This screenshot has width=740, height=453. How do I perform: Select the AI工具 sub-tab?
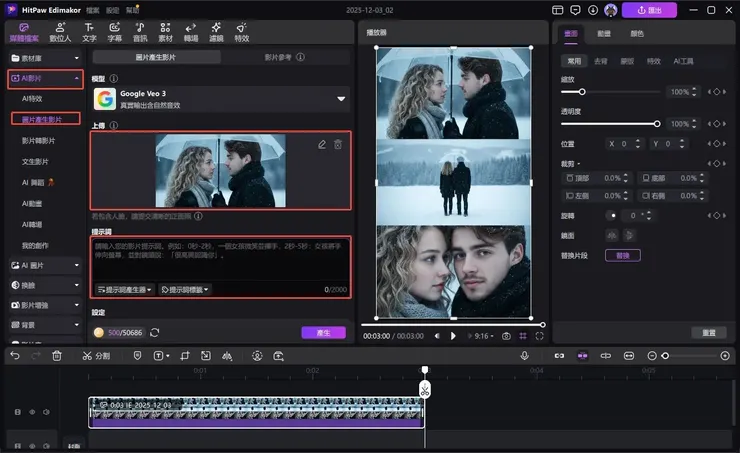(x=683, y=61)
